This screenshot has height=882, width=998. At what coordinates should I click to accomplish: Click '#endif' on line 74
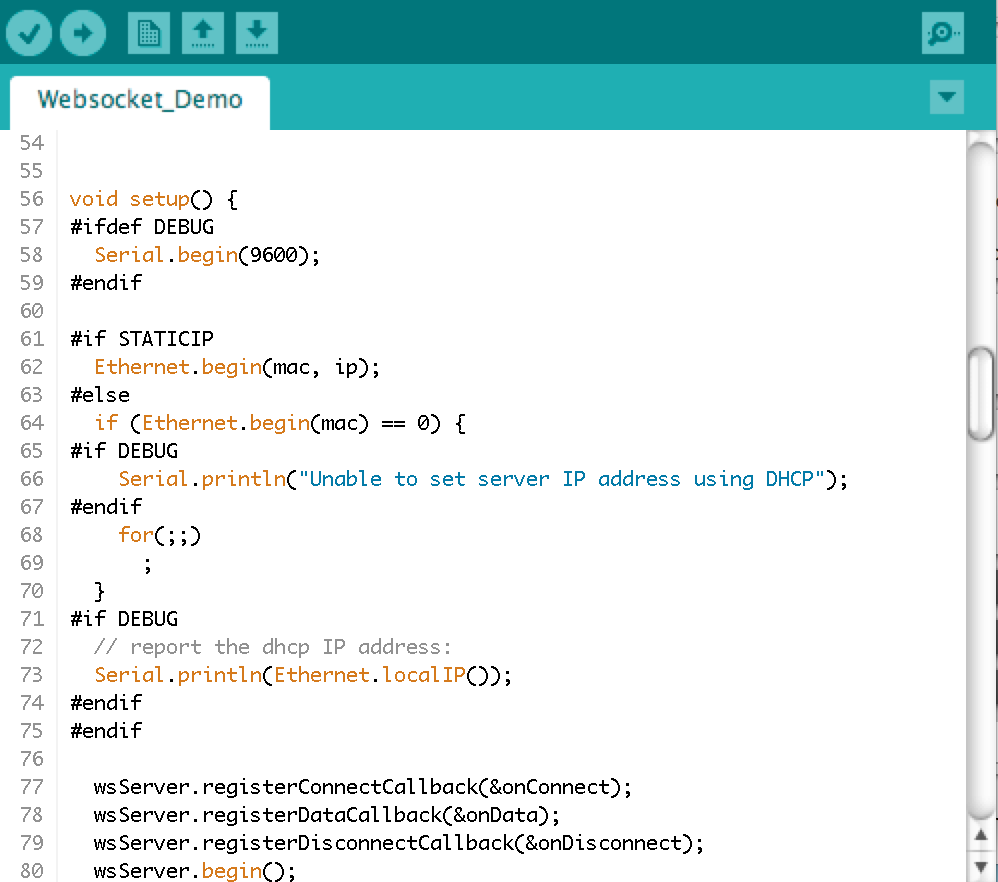click(x=106, y=703)
